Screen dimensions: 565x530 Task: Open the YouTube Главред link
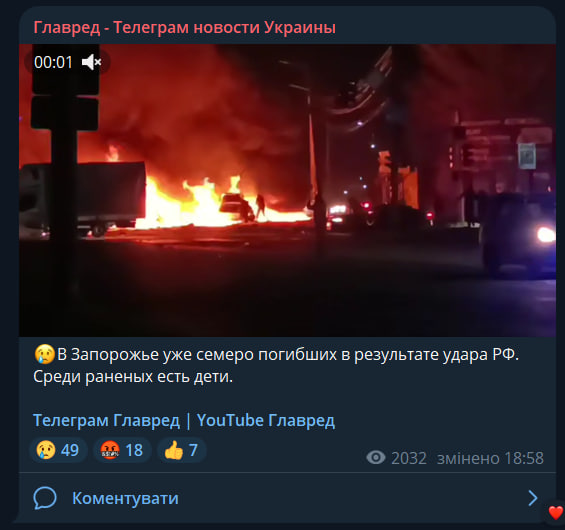(266, 420)
